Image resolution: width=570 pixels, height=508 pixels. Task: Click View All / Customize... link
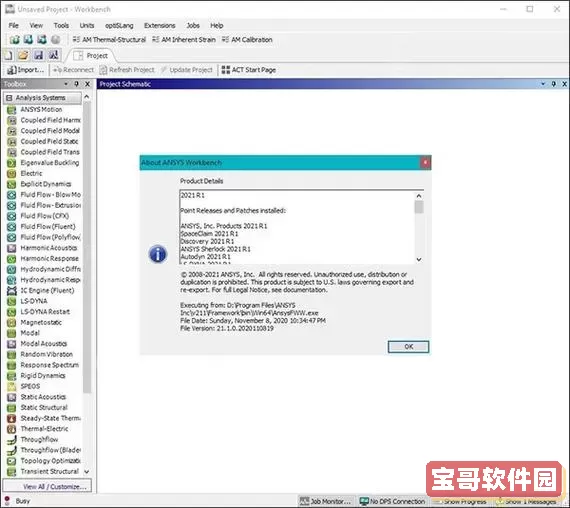47,486
